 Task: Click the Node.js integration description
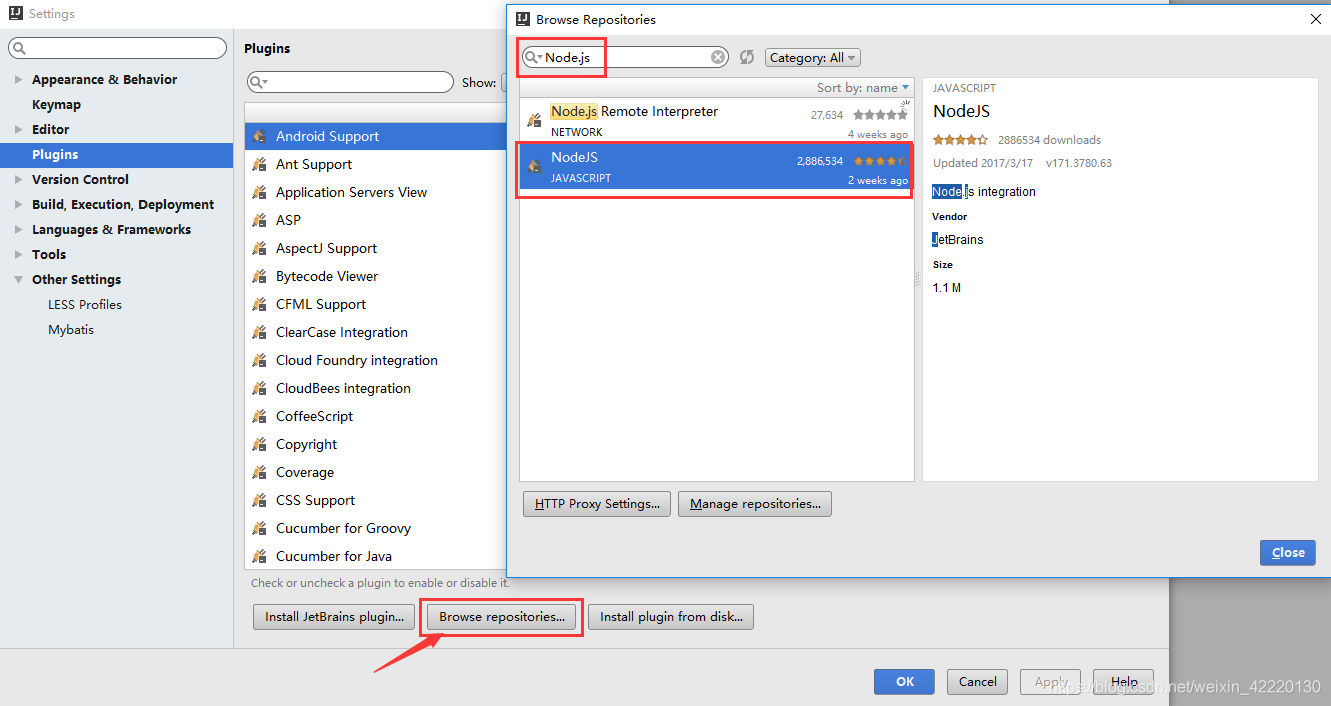(984, 192)
